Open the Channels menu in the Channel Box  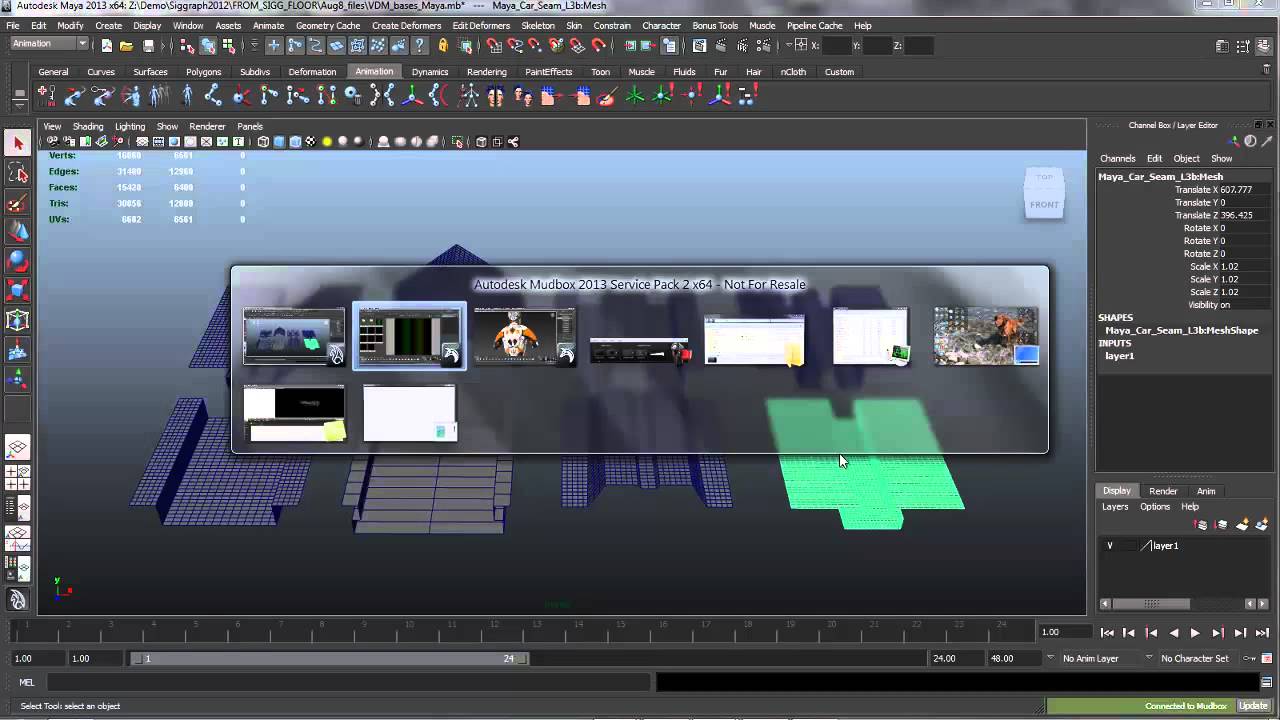point(1118,158)
